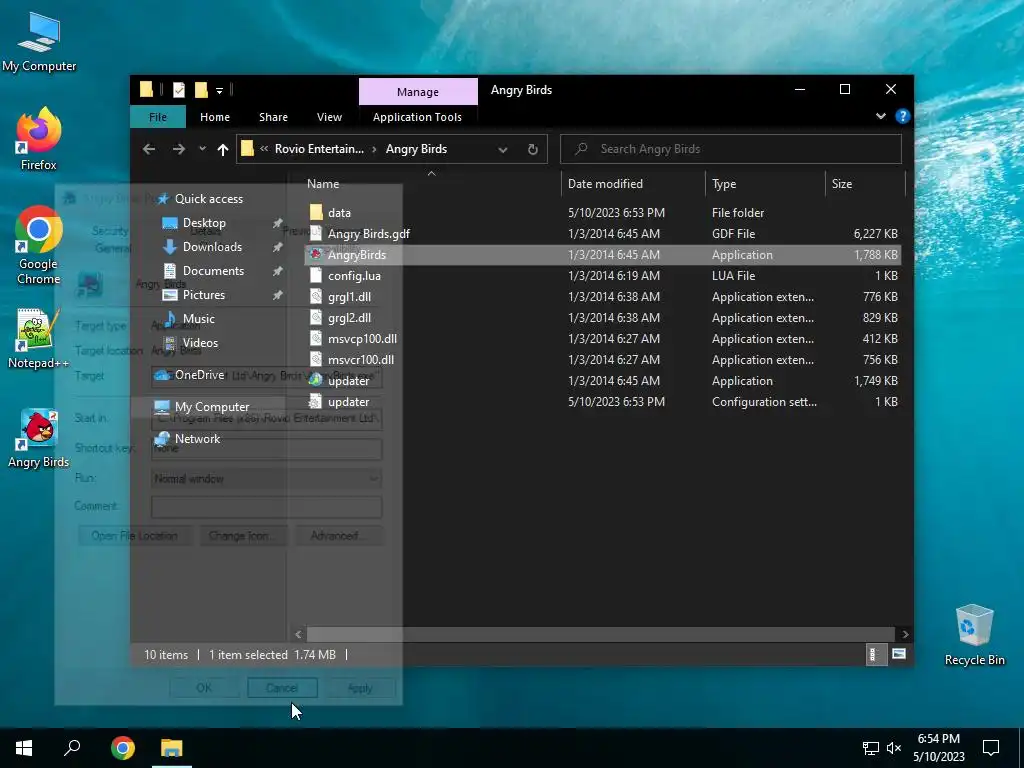Click the Search Angry Birds field
1024x768 pixels.
pyautogui.click(x=731, y=149)
